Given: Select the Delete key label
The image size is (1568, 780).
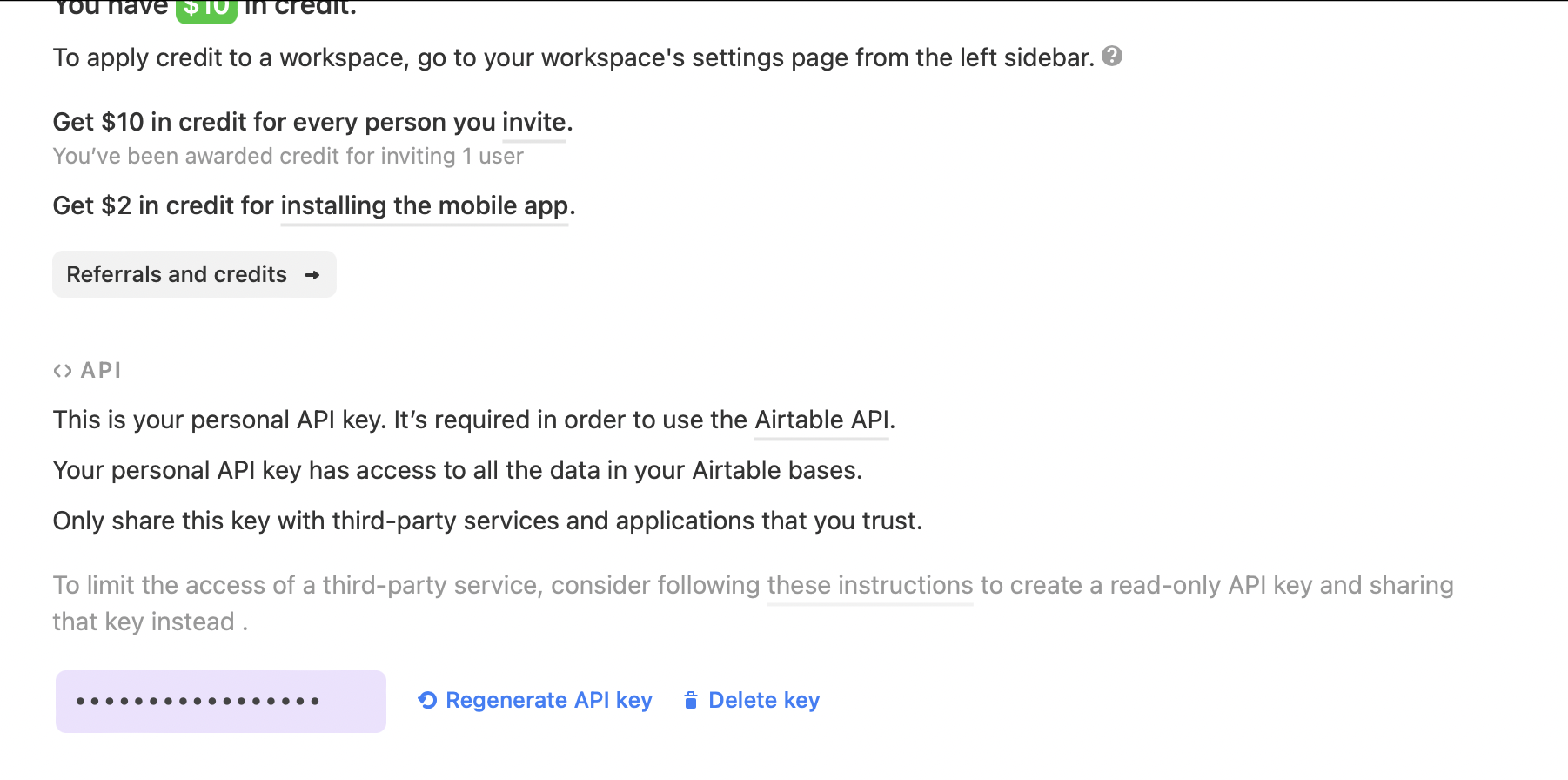Looking at the screenshot, I should click(764, 701).
